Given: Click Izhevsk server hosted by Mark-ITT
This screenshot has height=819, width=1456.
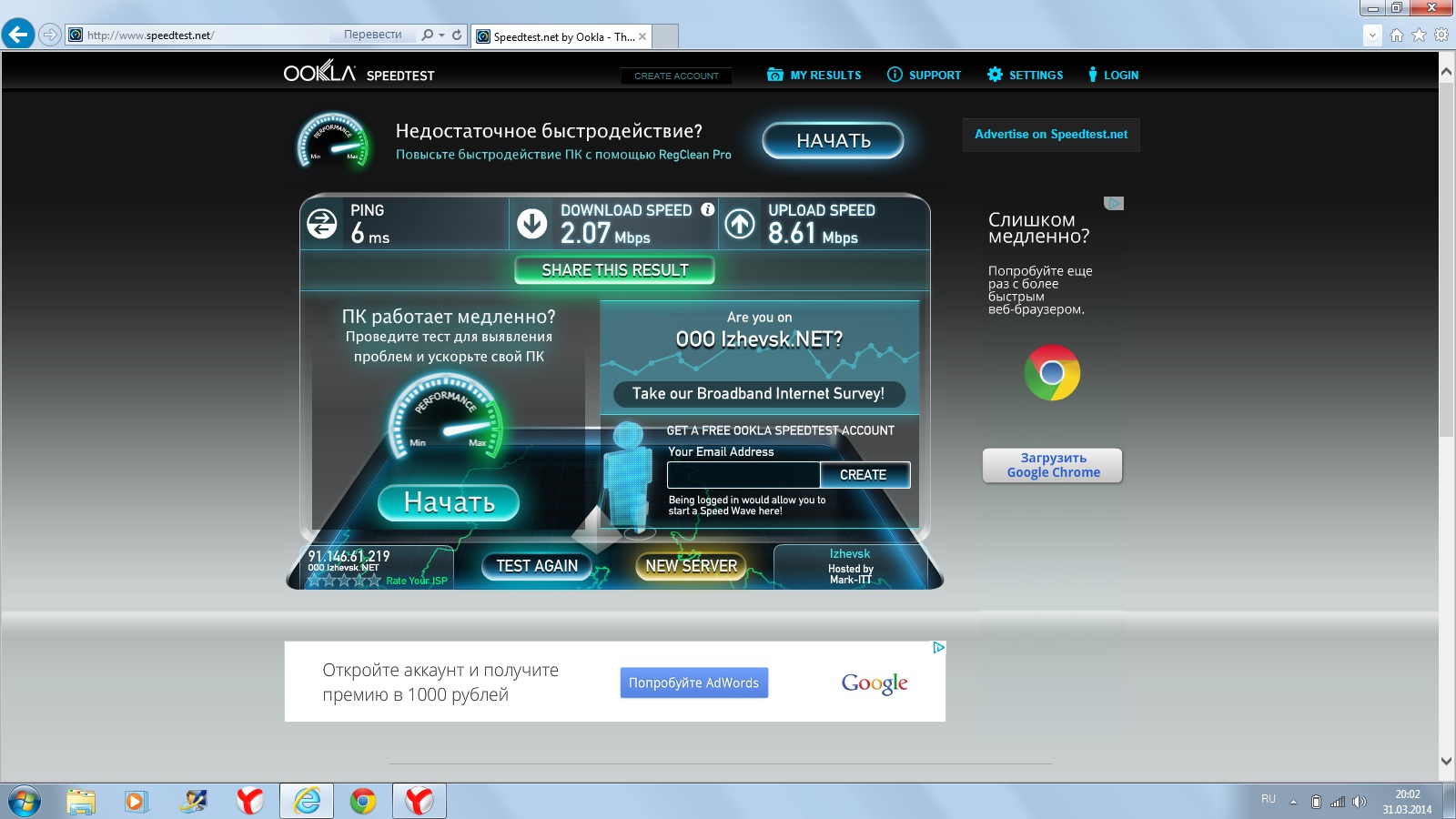Looking at the screenshot, I should [850, 566].
